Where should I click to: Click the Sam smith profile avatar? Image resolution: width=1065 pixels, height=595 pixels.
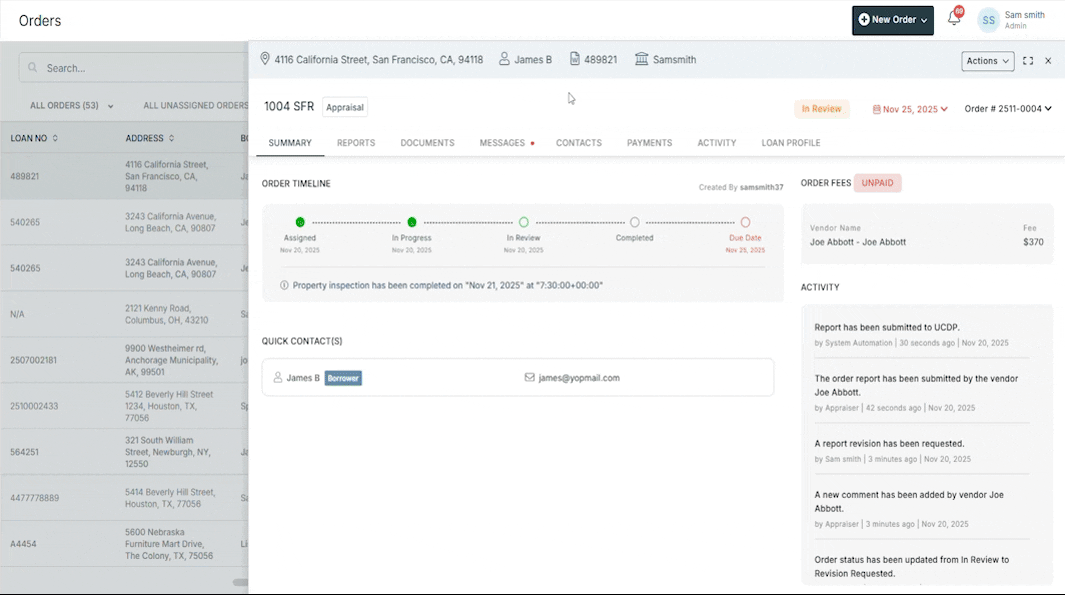pos(988,20)
